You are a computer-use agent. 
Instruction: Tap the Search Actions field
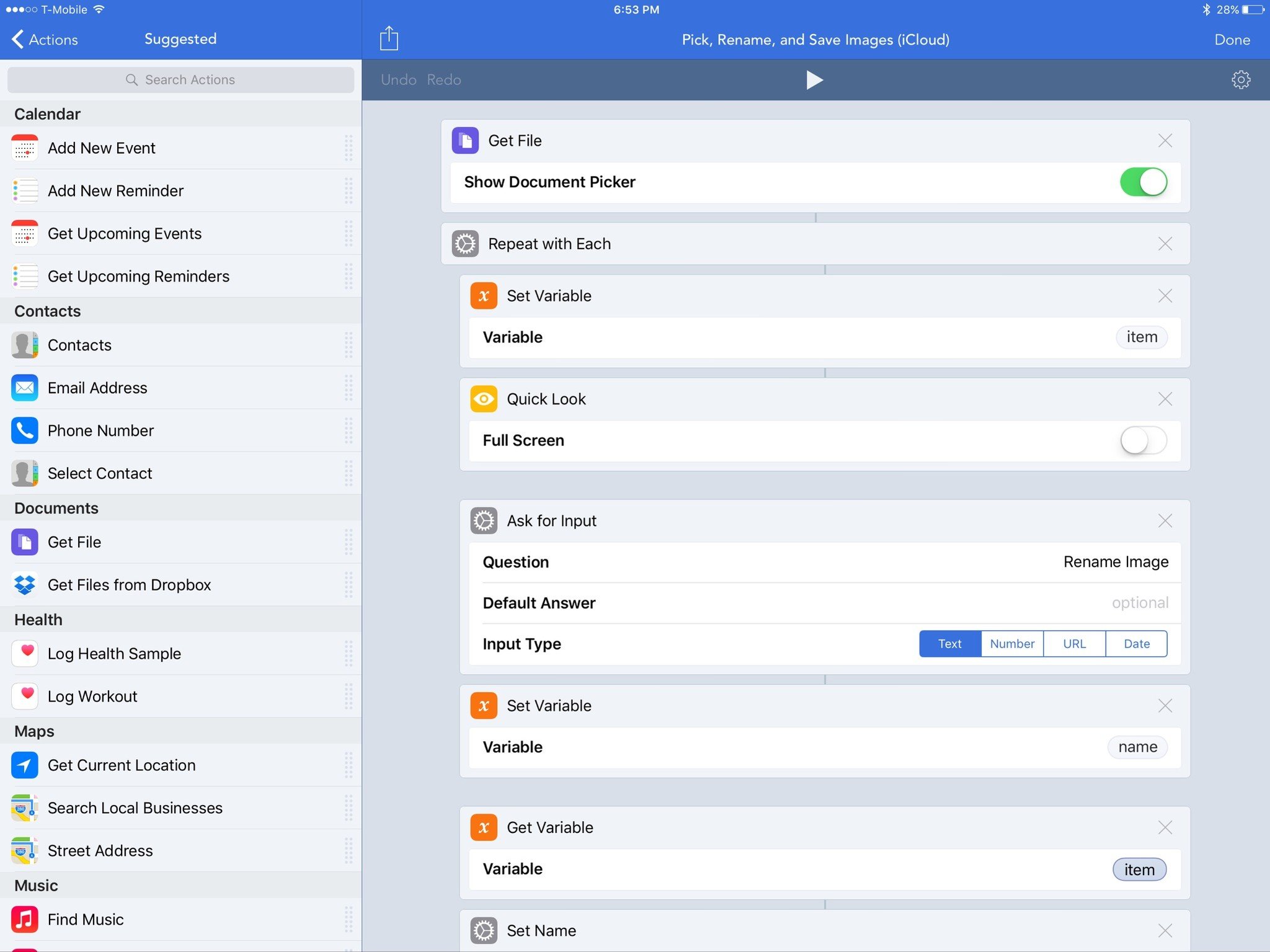(180, 80)
